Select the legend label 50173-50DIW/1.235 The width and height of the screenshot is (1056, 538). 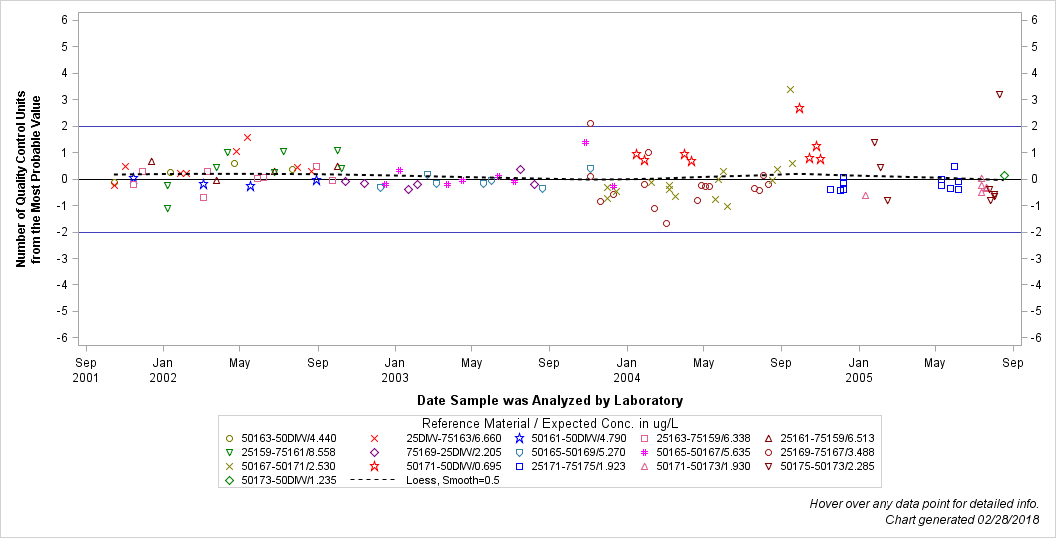pos(288,481)
